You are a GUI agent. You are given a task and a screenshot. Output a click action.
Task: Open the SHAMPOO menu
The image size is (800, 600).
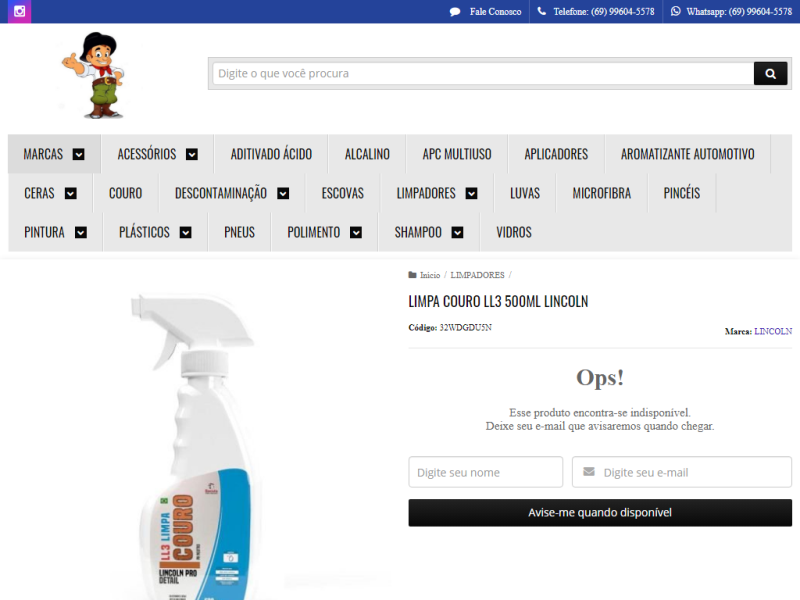click(x=418, y=233)
